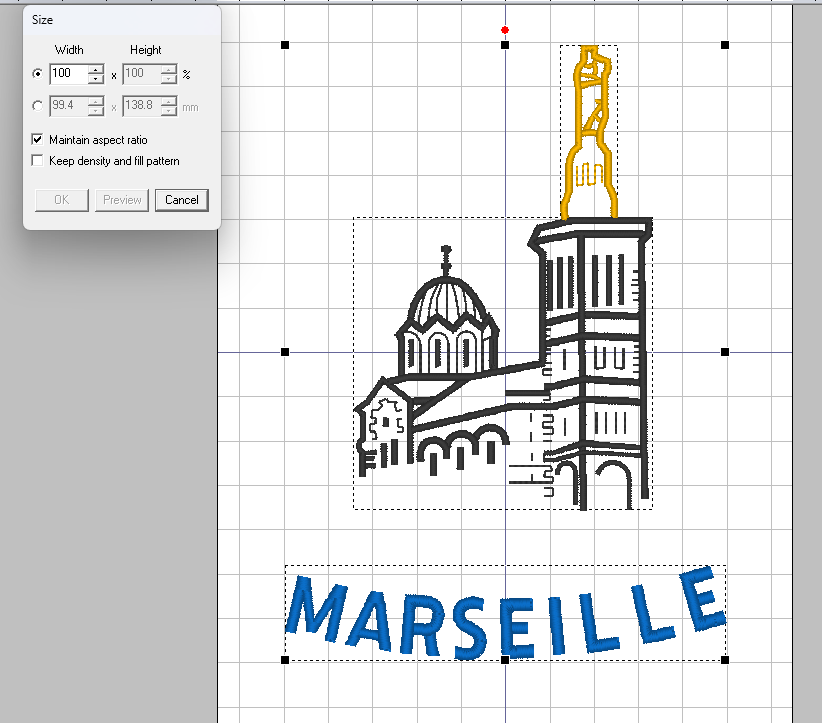This screenshot has height=723, width=822.
Task: Click the Height column label
Action: pos(146,50)
